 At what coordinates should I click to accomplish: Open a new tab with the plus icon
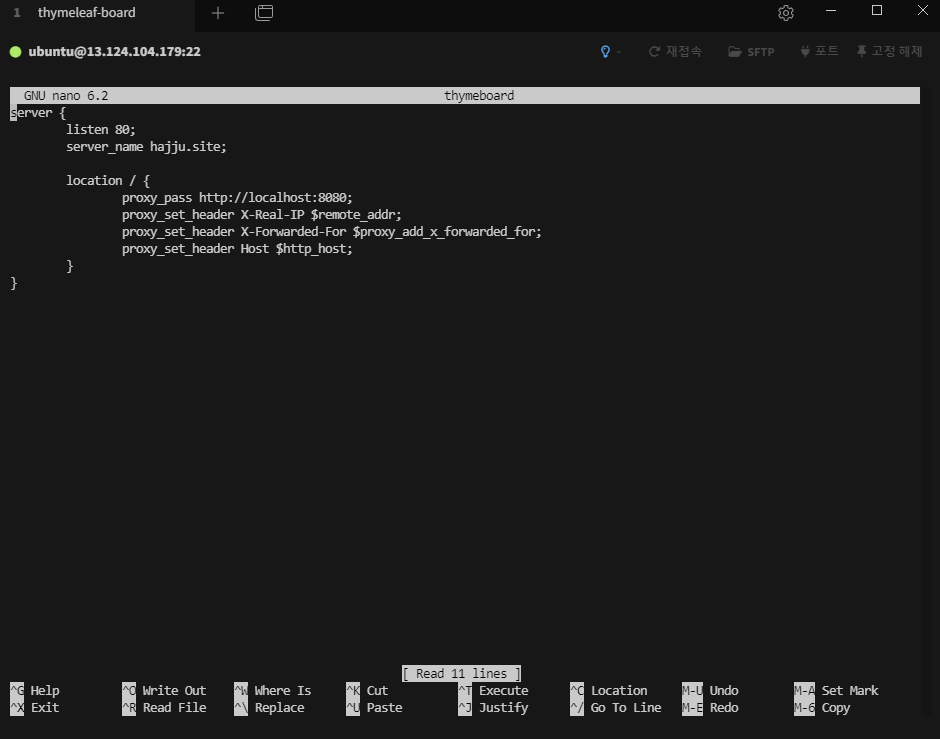[218, 13]
